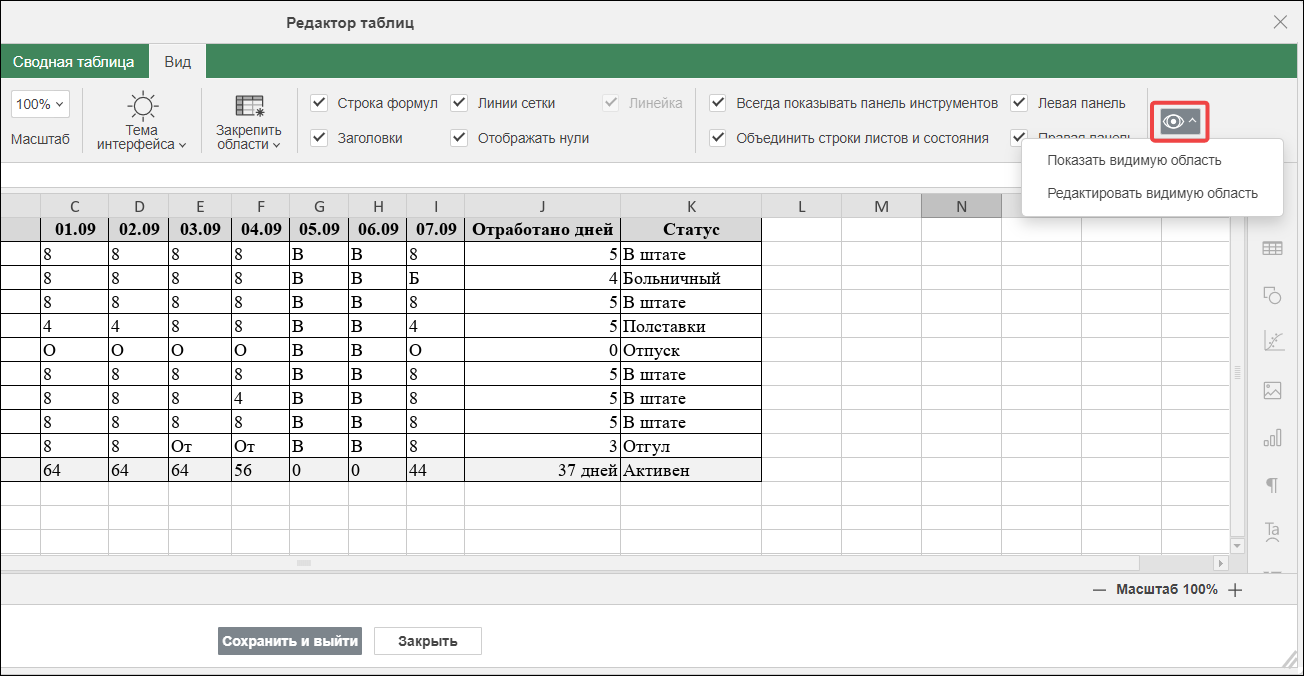Select column N header
The width and height of the screenshot is (1304, 676).
pos(961,206)
